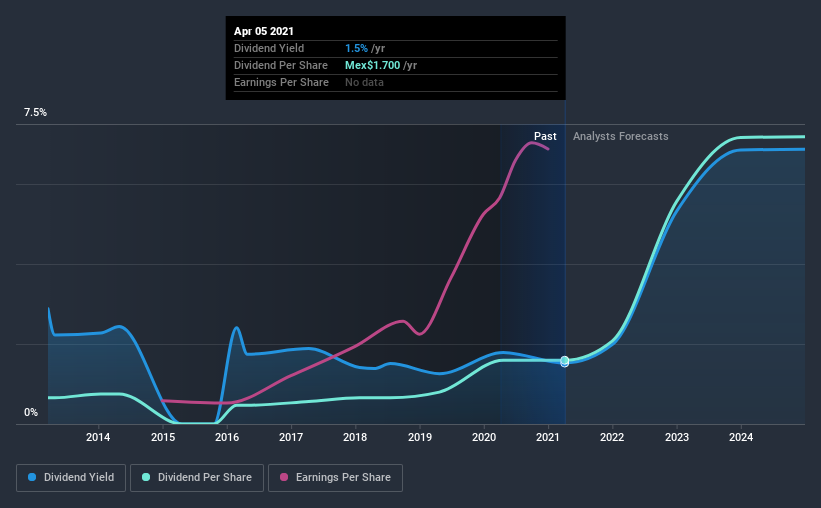Click the 0% y-axis label
The height and width of the screenshot is (508, 821).
tap(31, 412)
